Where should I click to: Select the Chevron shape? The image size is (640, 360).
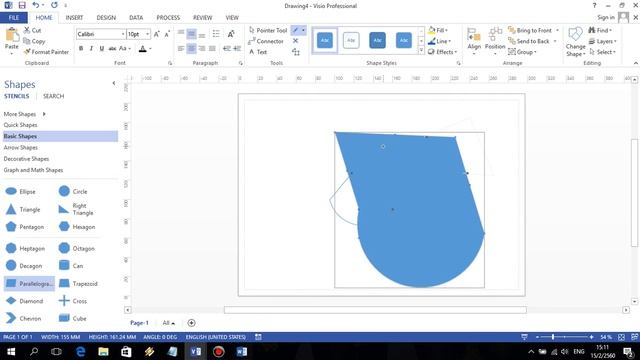[x=23, y=318]
